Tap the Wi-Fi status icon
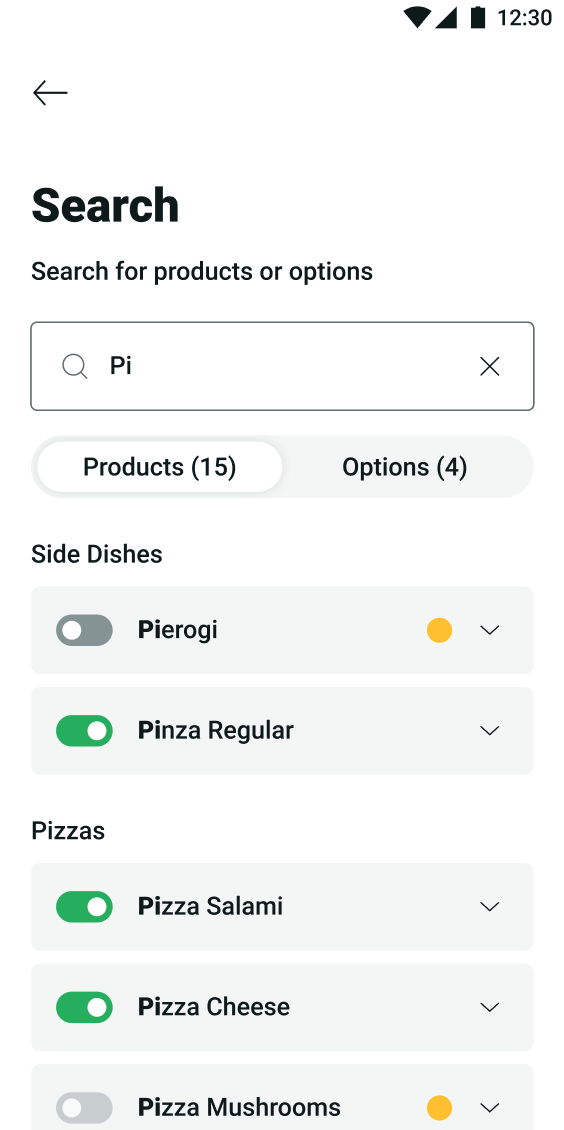564x1130 pixels. click(416, 17)
